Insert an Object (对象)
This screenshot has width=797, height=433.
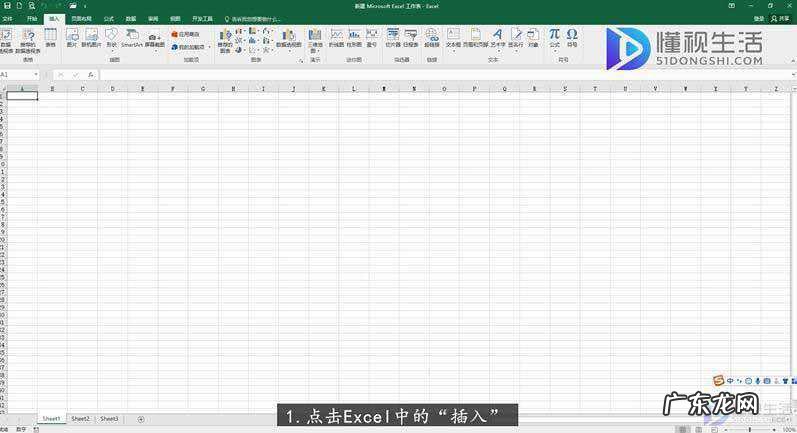tap(533, 38)
